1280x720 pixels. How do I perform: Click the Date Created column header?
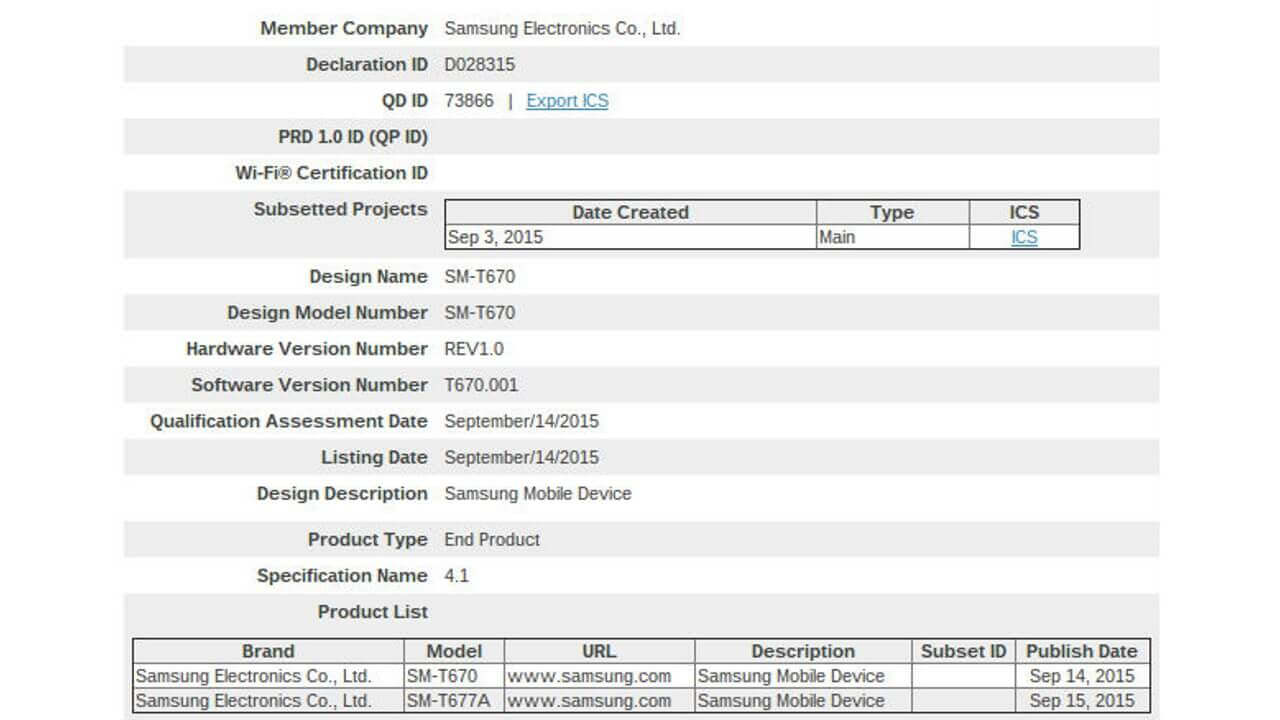point(630,212)
